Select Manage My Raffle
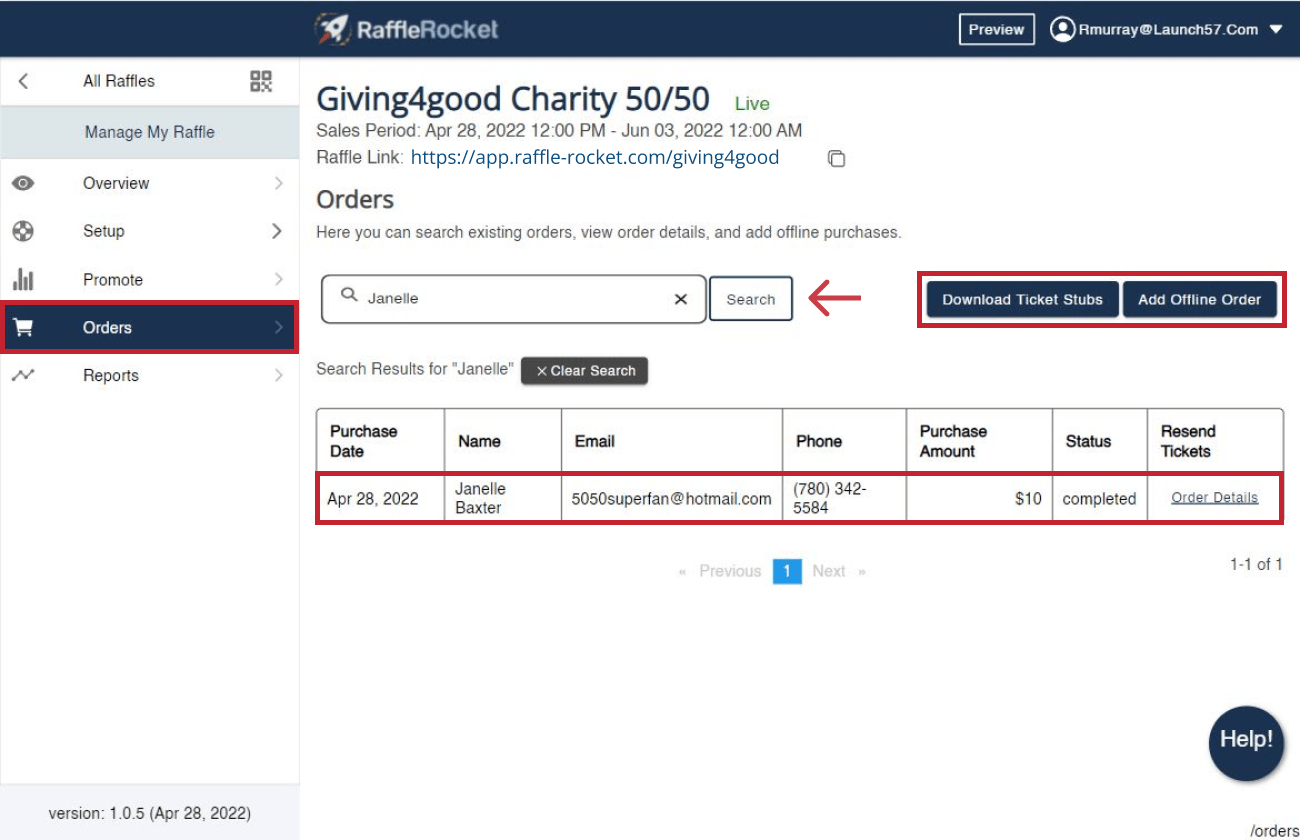 pos(150,132)
